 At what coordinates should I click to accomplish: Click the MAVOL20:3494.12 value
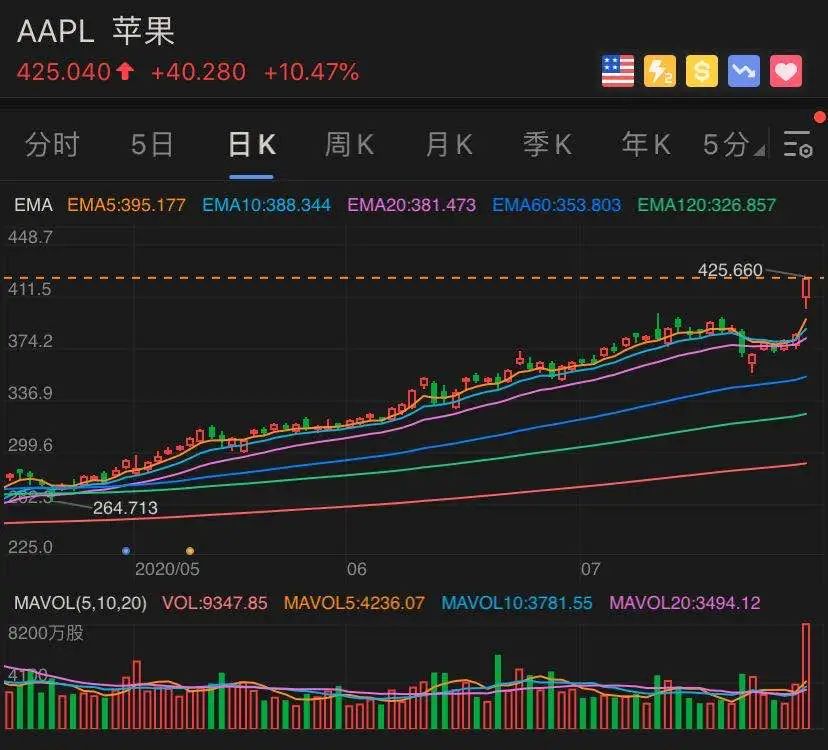click(x=684, y=603)
